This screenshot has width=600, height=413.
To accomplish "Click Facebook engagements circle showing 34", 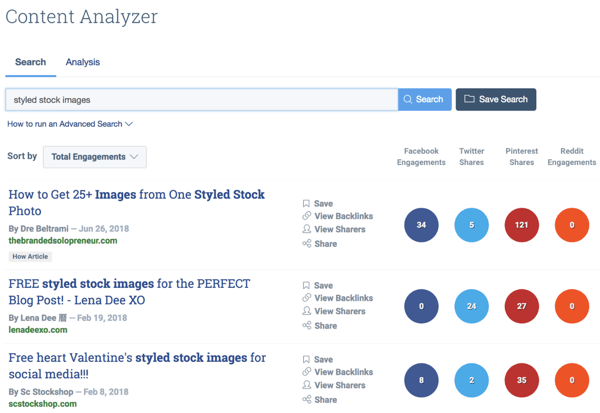I will point(421,225).
